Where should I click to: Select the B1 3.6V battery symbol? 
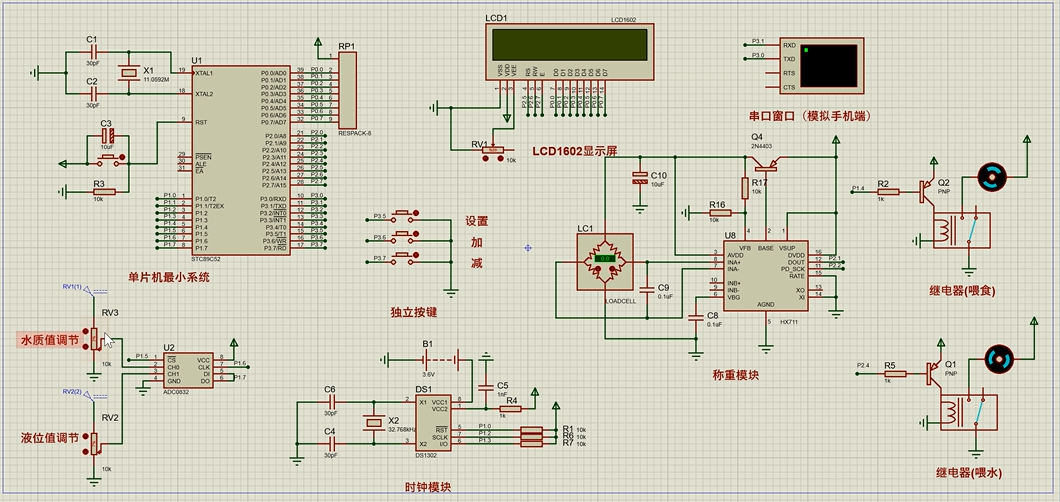pyautogui.click(x=431, y=360)
